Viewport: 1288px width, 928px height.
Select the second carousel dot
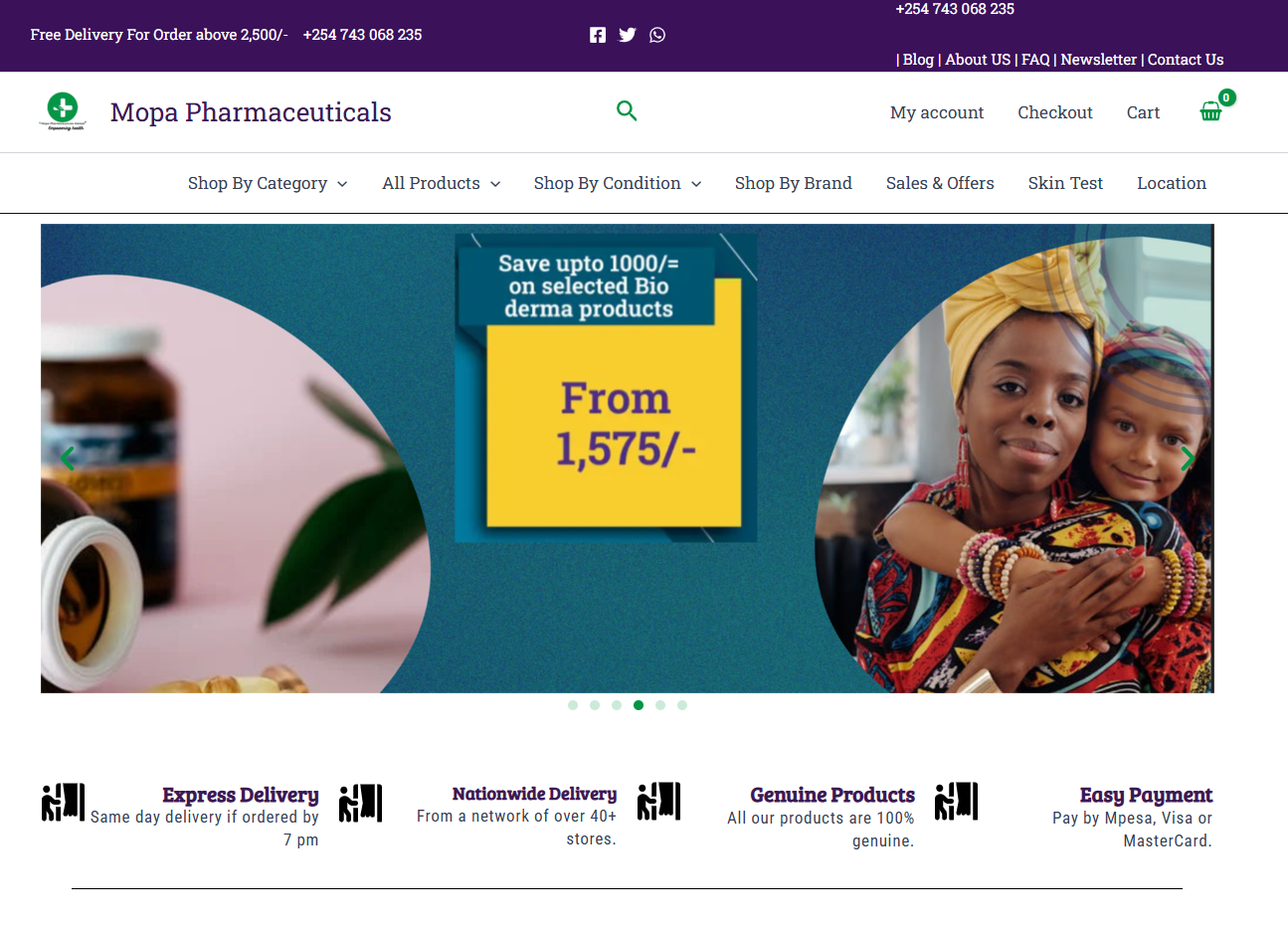(595, 705)
